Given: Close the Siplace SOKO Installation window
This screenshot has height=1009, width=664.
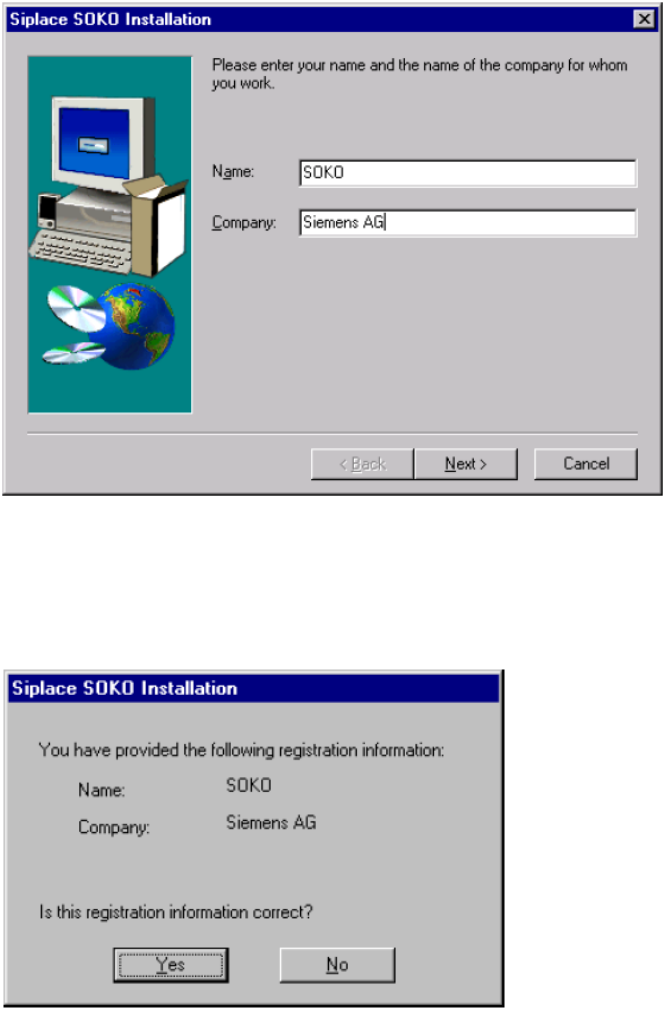Looking at the screenshot, I should coord(644,19).
